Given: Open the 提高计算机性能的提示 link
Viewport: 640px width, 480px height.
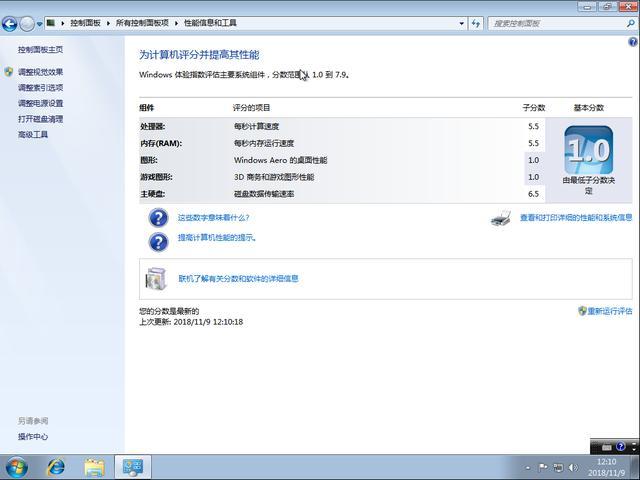Looking at the screenshot, I should (217, 238).
